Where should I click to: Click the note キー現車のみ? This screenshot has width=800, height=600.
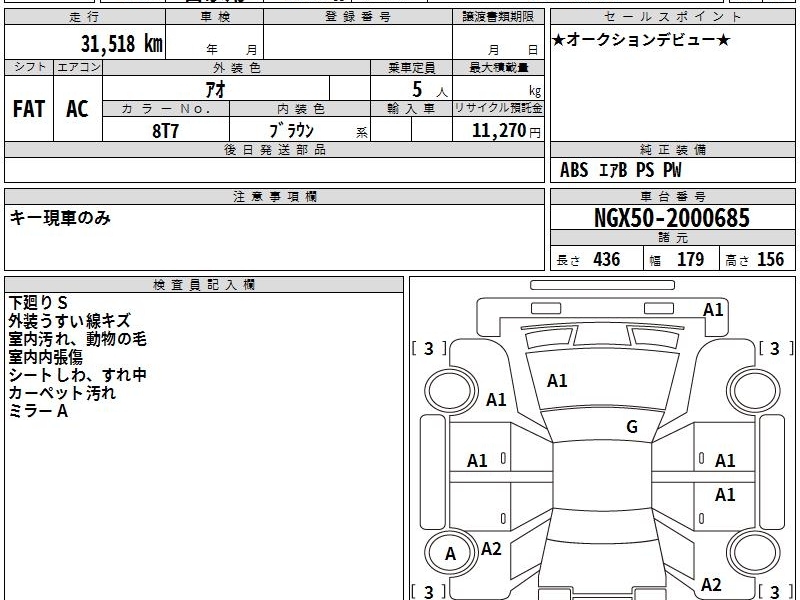point(60,218)
